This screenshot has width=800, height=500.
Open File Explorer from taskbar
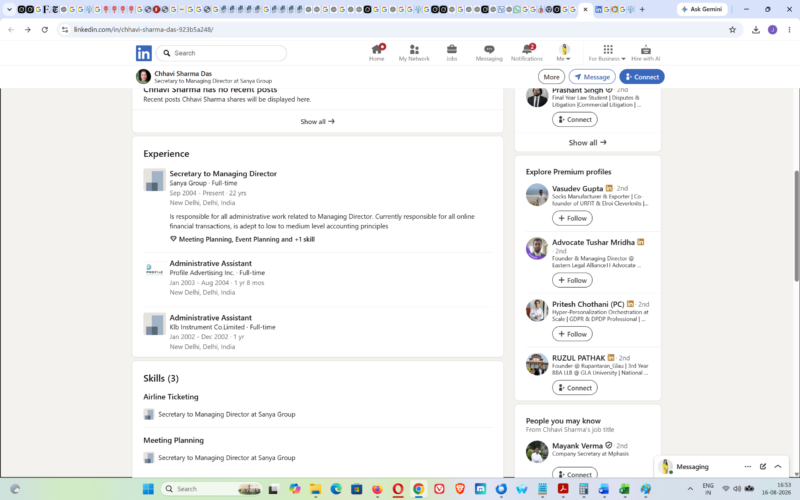point(315,489)
